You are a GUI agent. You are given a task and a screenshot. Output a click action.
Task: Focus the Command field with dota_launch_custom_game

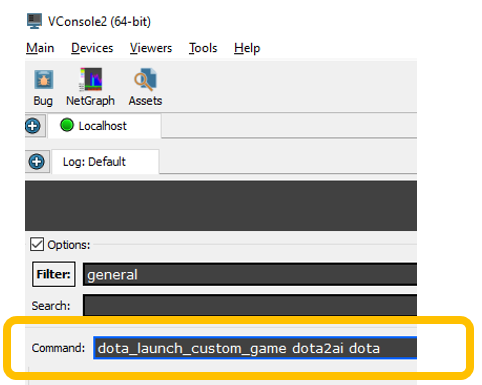pos(255,348)
